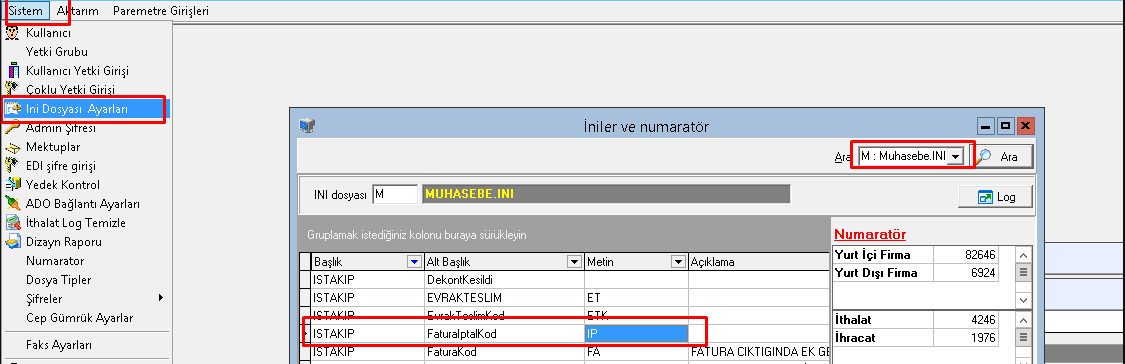This screenshot has height=364, width=1125.
Task: Select Yetki Grubu menu entry
Action: 57,52
